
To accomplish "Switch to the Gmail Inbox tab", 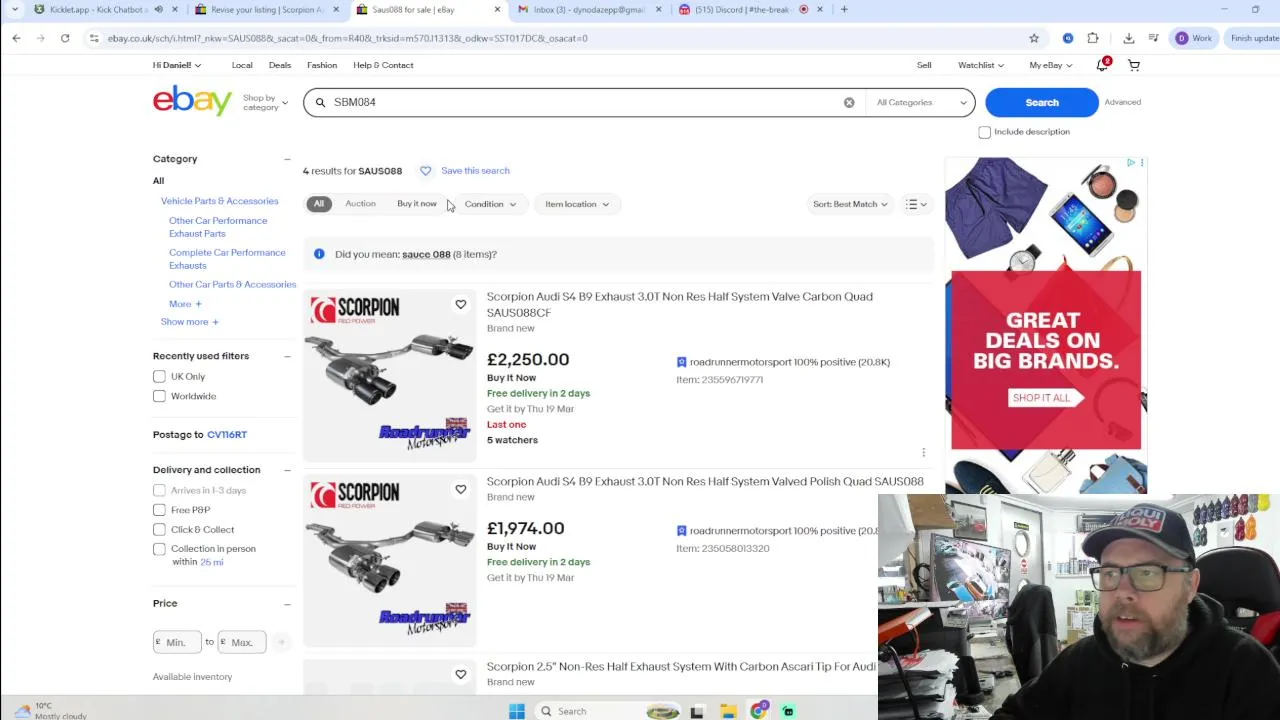I will (x=588, y=9).
